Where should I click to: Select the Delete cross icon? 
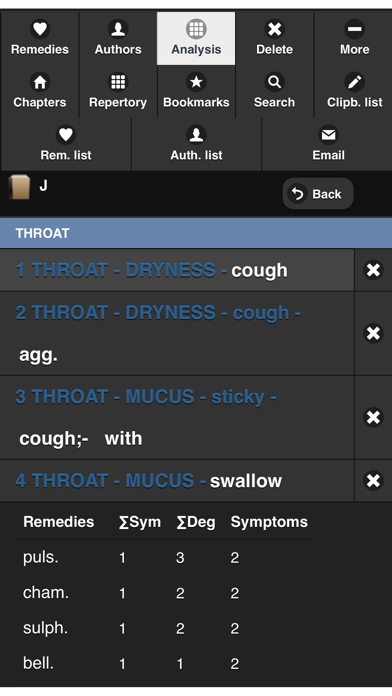point(274,29)
